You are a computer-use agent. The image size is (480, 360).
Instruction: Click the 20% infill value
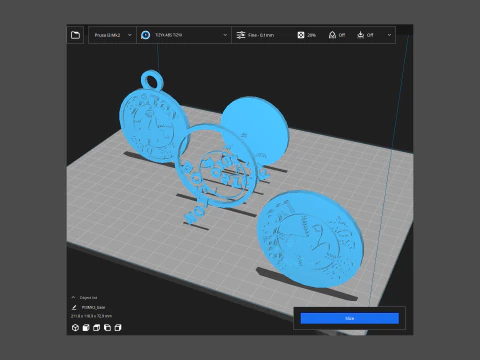[x=311, y=35]
